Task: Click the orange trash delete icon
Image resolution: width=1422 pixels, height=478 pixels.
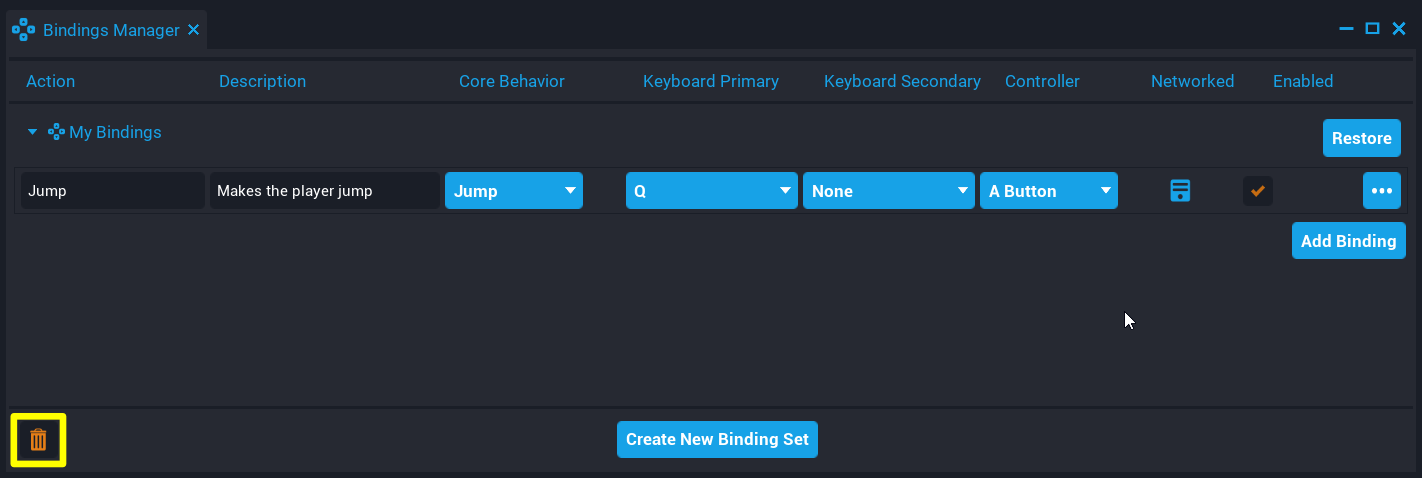Action: click(x=38, y=440)
